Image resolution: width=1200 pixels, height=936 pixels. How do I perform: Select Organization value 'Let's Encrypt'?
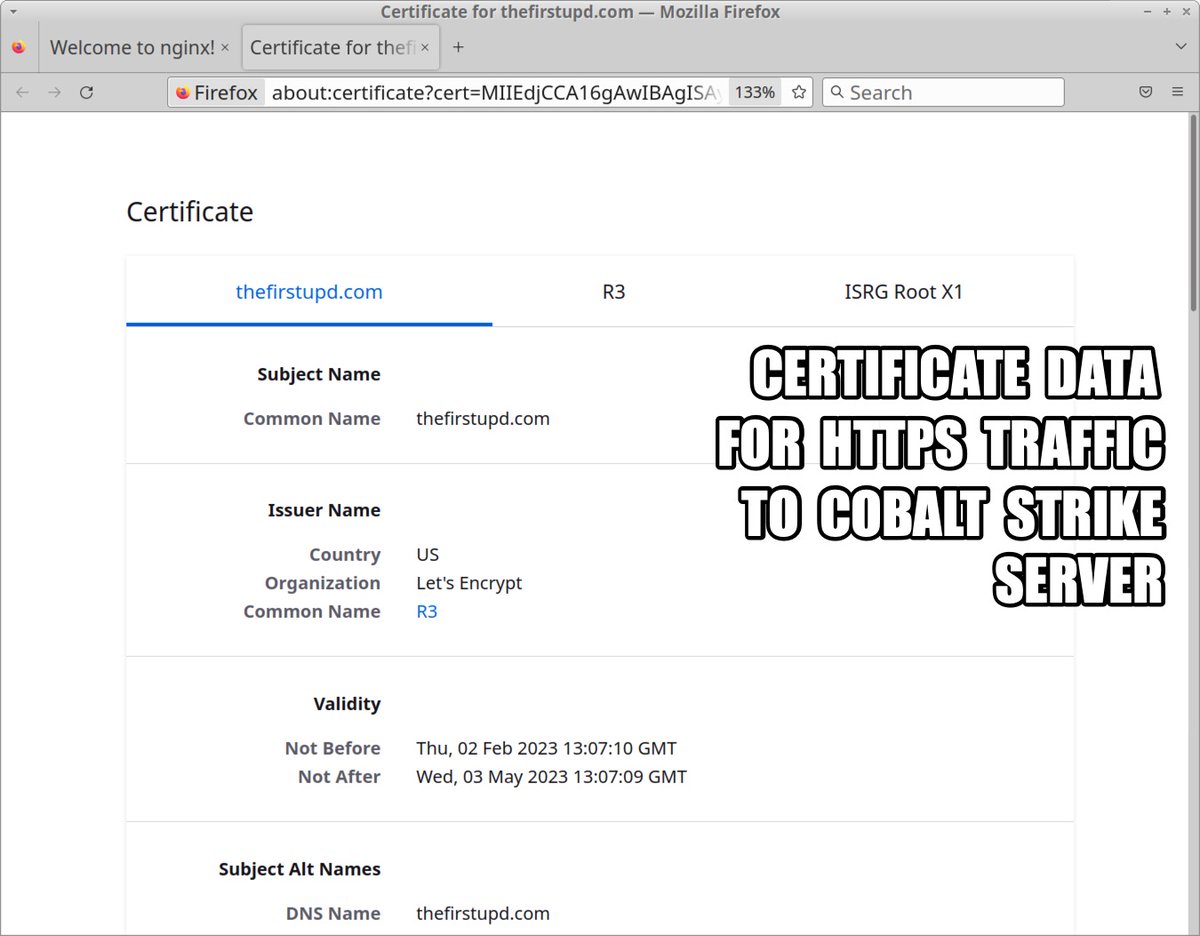(x=469, y=582)
